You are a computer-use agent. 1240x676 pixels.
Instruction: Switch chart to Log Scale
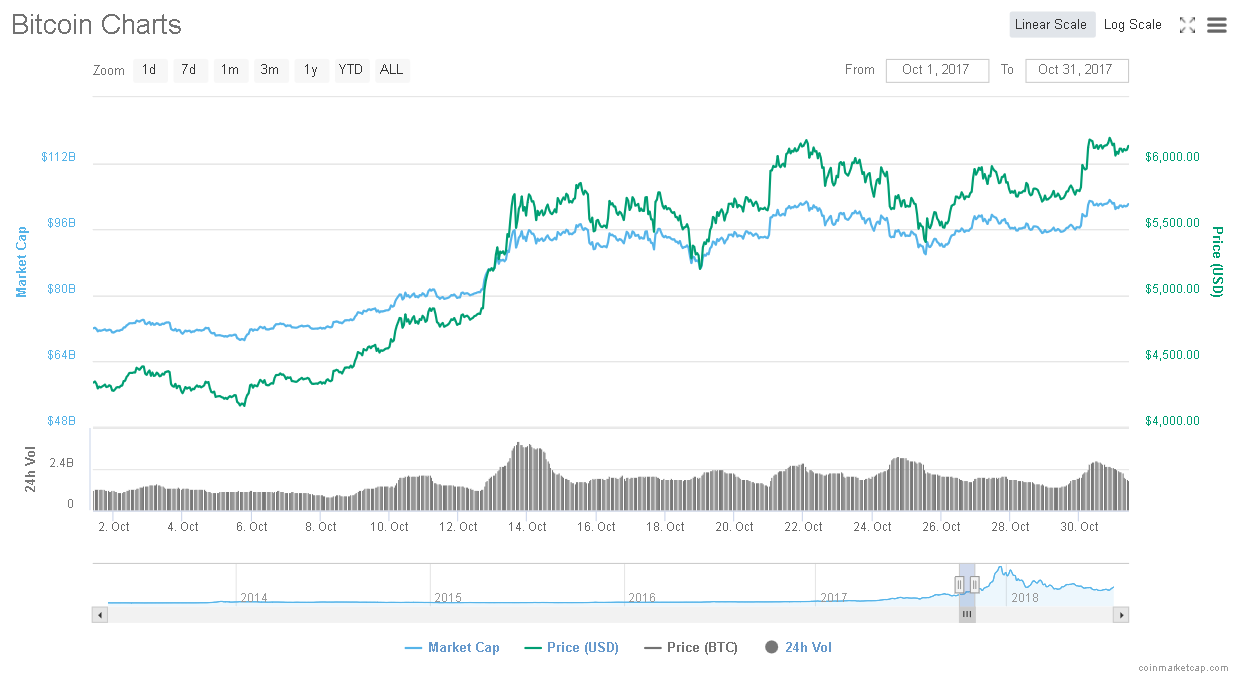1132,25
